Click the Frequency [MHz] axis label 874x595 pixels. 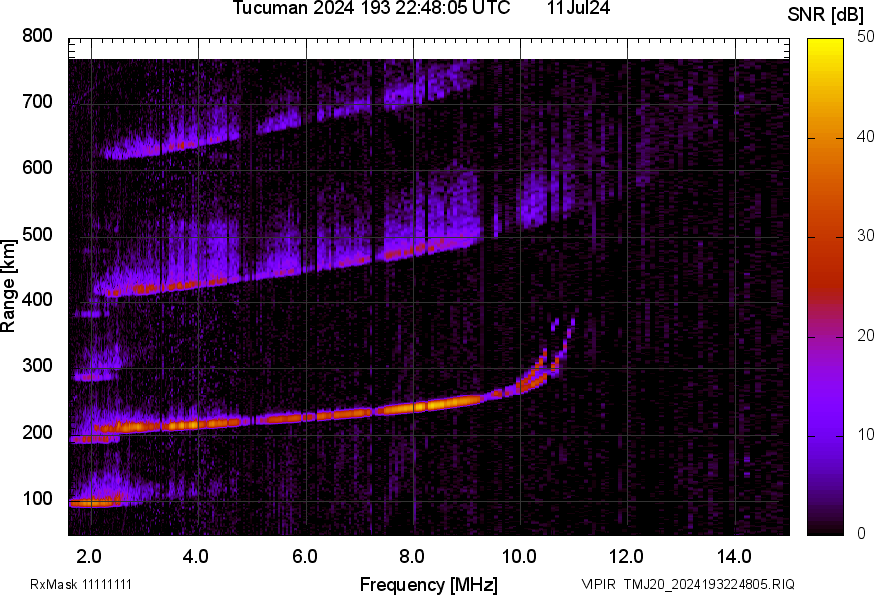428,584
